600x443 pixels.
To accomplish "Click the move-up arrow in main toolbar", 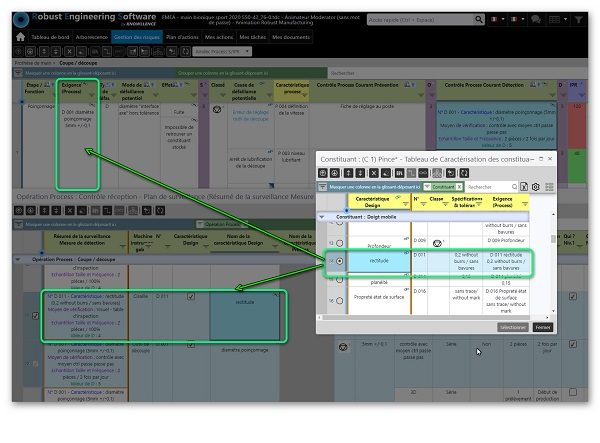I will (x=44, y=51).
